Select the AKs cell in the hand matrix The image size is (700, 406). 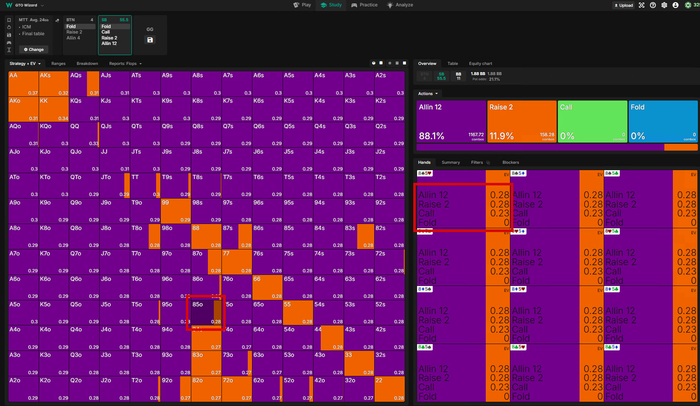click(x=54, y=84)
